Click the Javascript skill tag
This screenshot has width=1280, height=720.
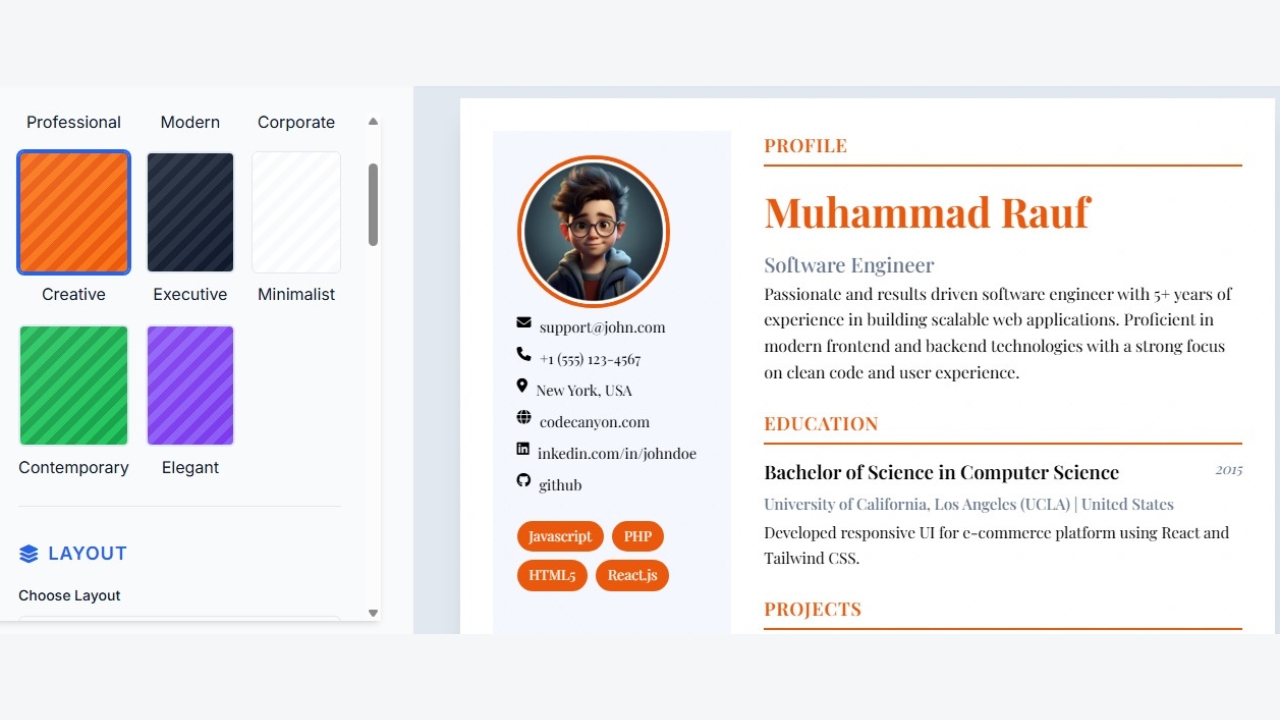click(560, 536)
